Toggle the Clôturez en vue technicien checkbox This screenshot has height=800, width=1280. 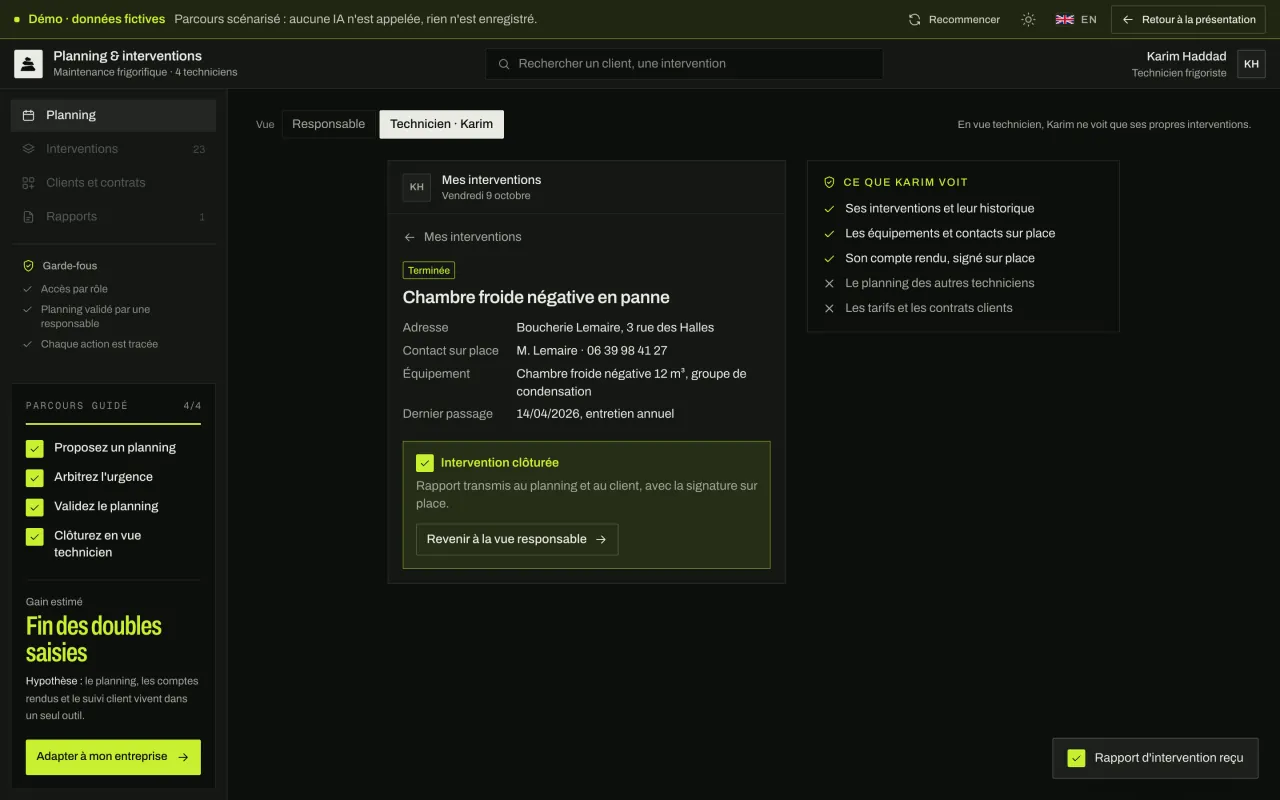pos(35,536)
